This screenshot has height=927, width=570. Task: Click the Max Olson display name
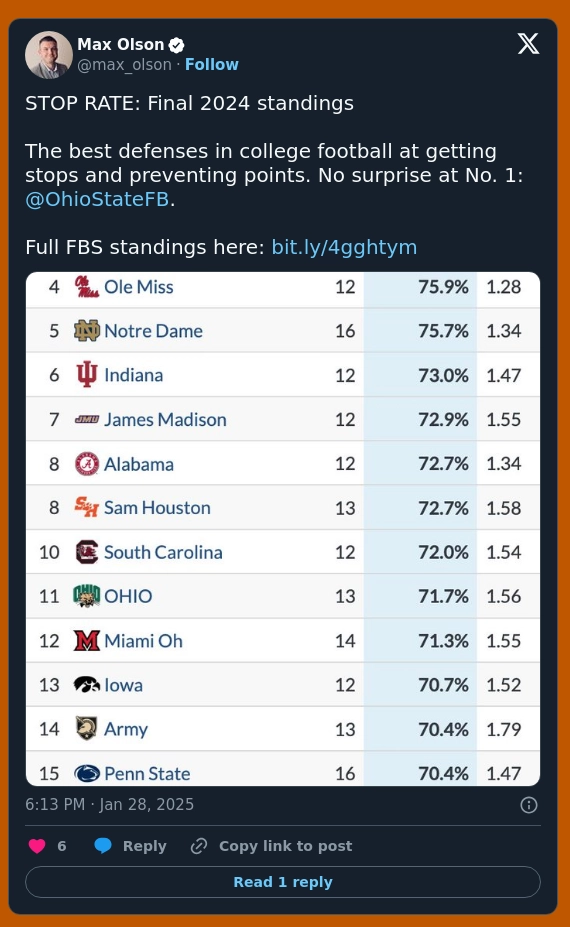(x=121, y=44)
